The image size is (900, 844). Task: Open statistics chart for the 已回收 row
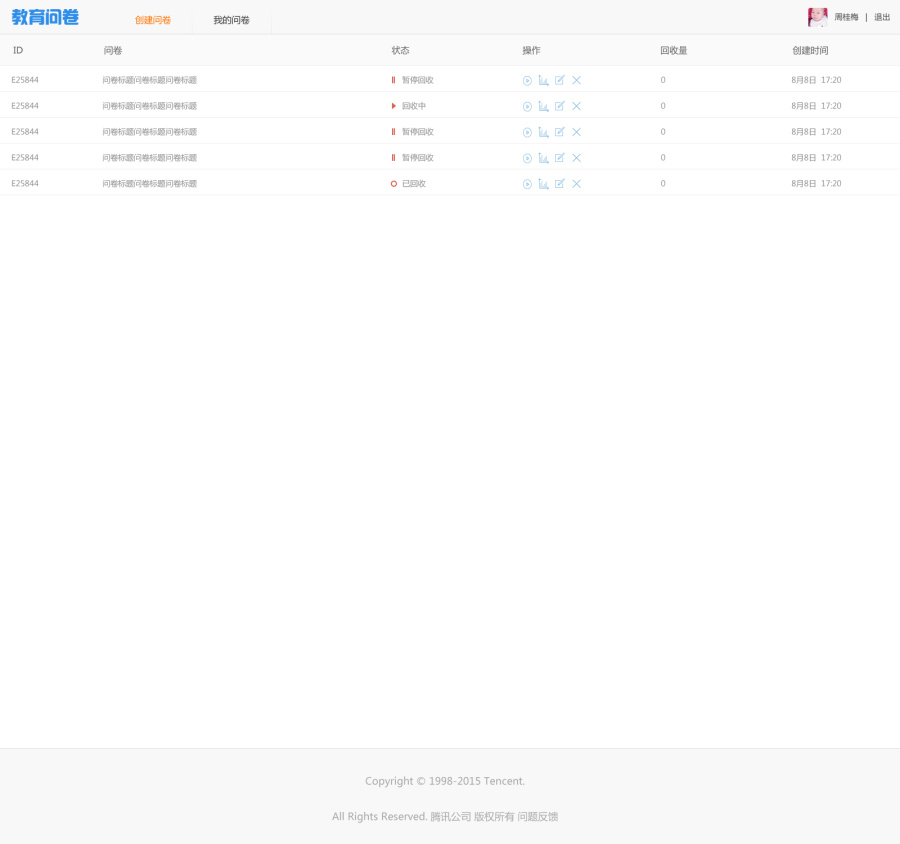[544, 184]
